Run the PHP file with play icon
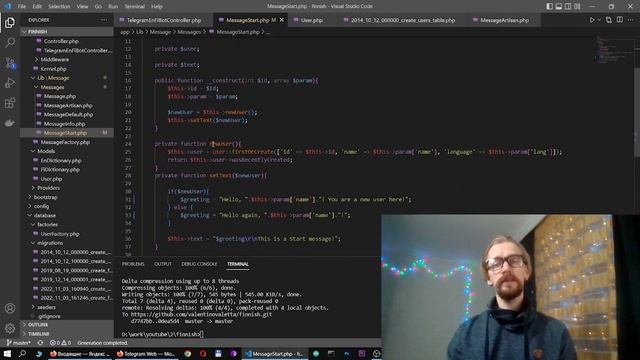 pos(592,20)
